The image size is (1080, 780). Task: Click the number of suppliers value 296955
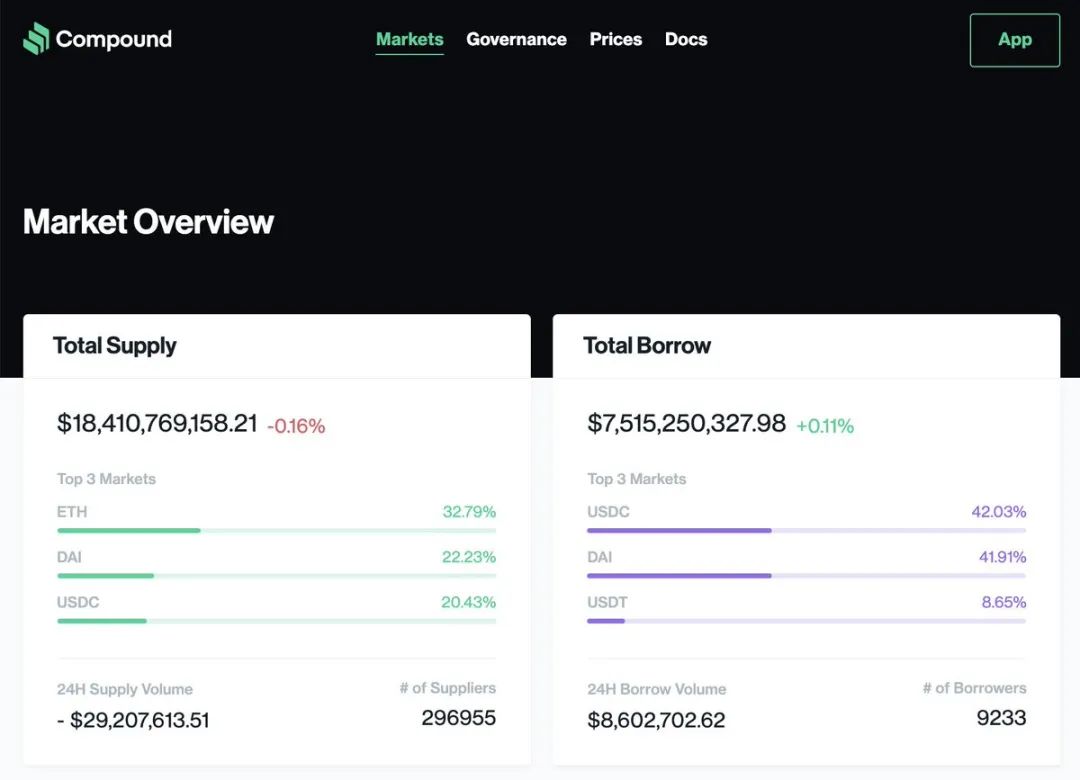point(459,718)
